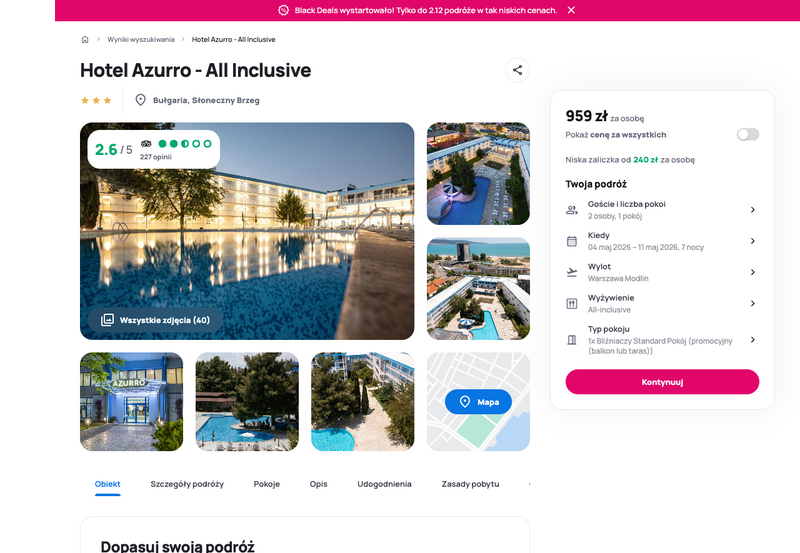
Task: Click the Kontynuuj button
Action: coord(662,382)
